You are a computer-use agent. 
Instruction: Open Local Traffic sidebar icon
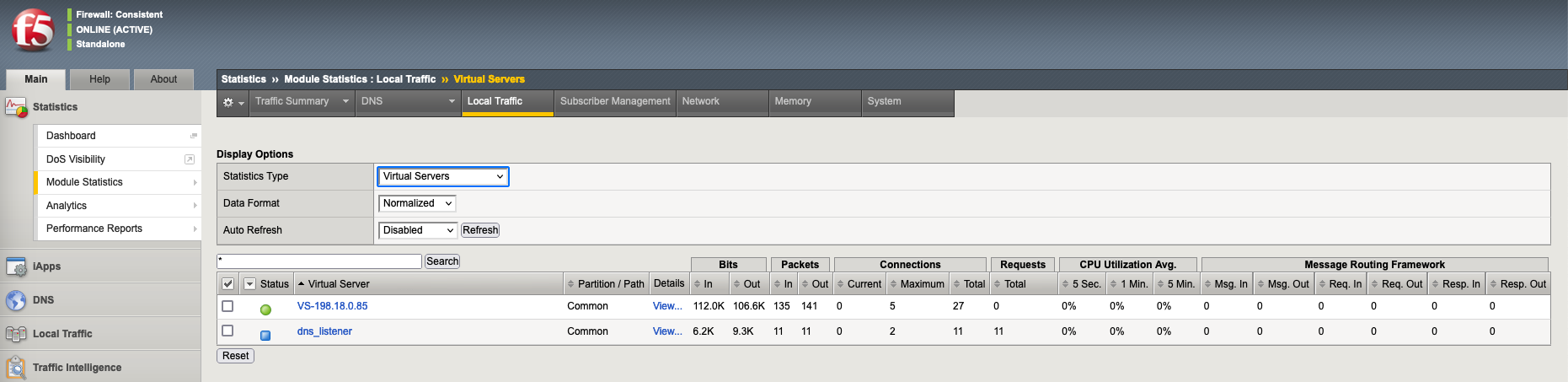16,334
